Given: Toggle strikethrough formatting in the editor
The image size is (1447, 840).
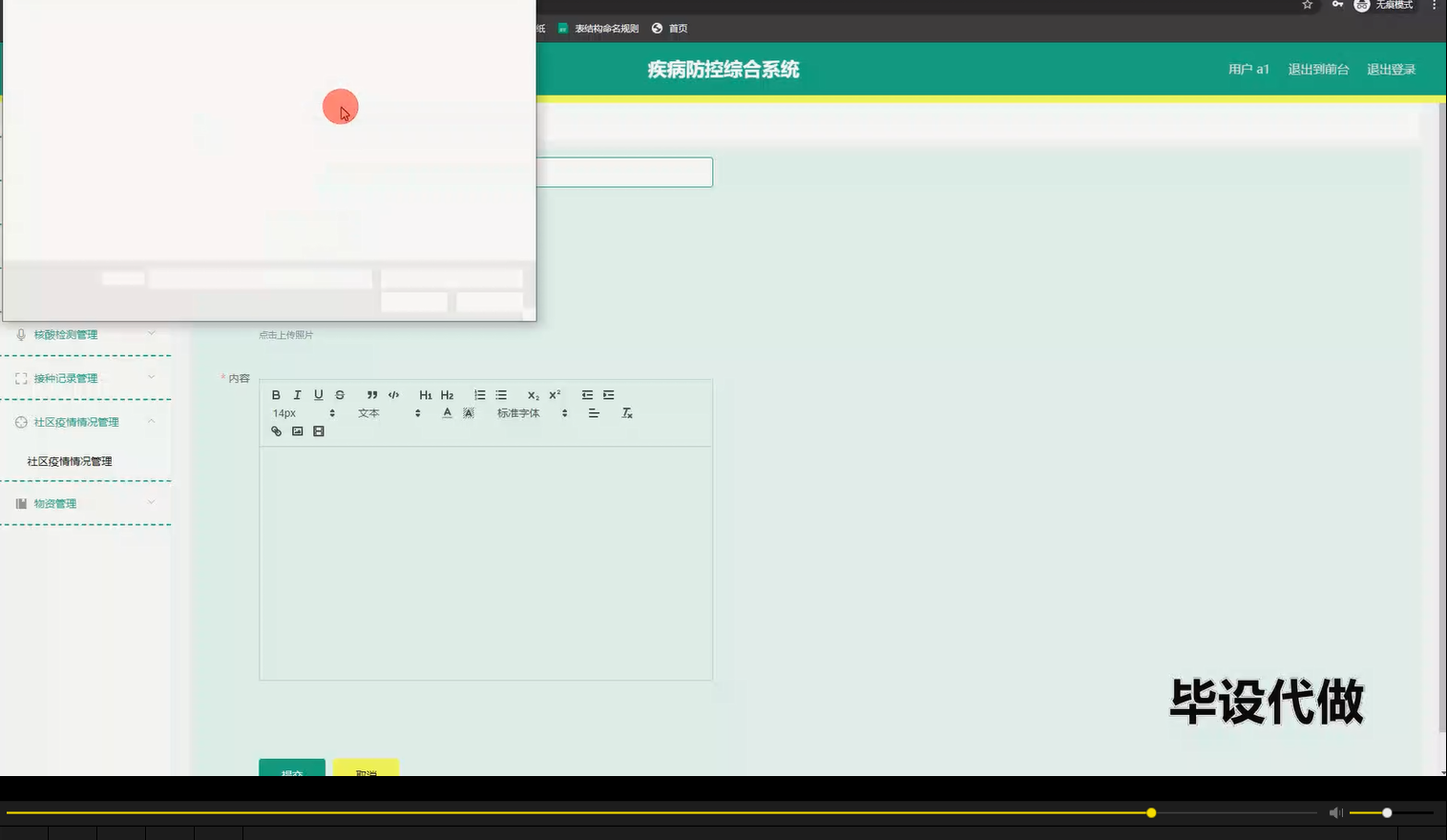Looking at the screenshot, I should [x=340, y=395].
